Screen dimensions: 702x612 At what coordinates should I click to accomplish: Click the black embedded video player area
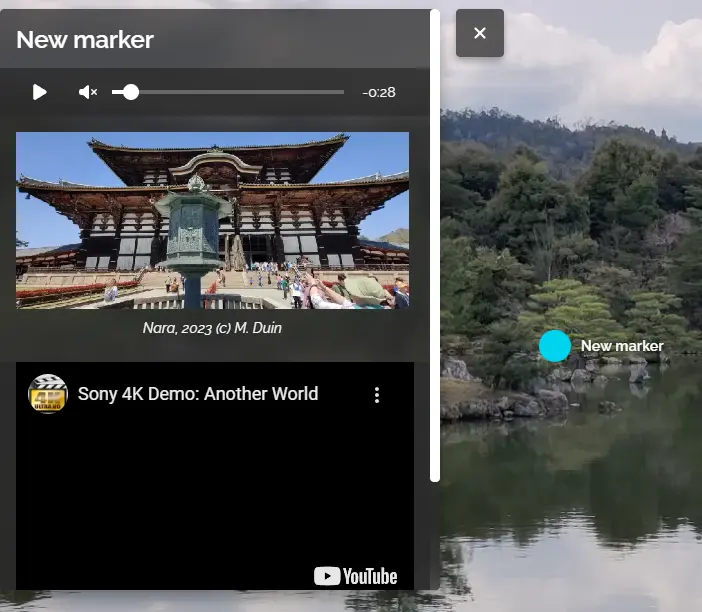[x=215, y=476]
